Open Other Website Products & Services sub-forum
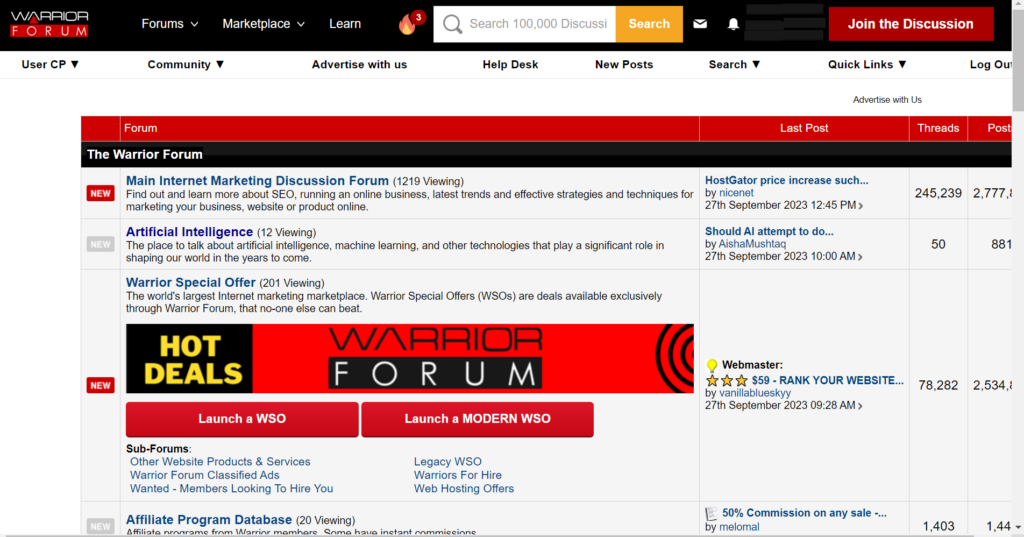1024x537 pixels. pos(220,462)
